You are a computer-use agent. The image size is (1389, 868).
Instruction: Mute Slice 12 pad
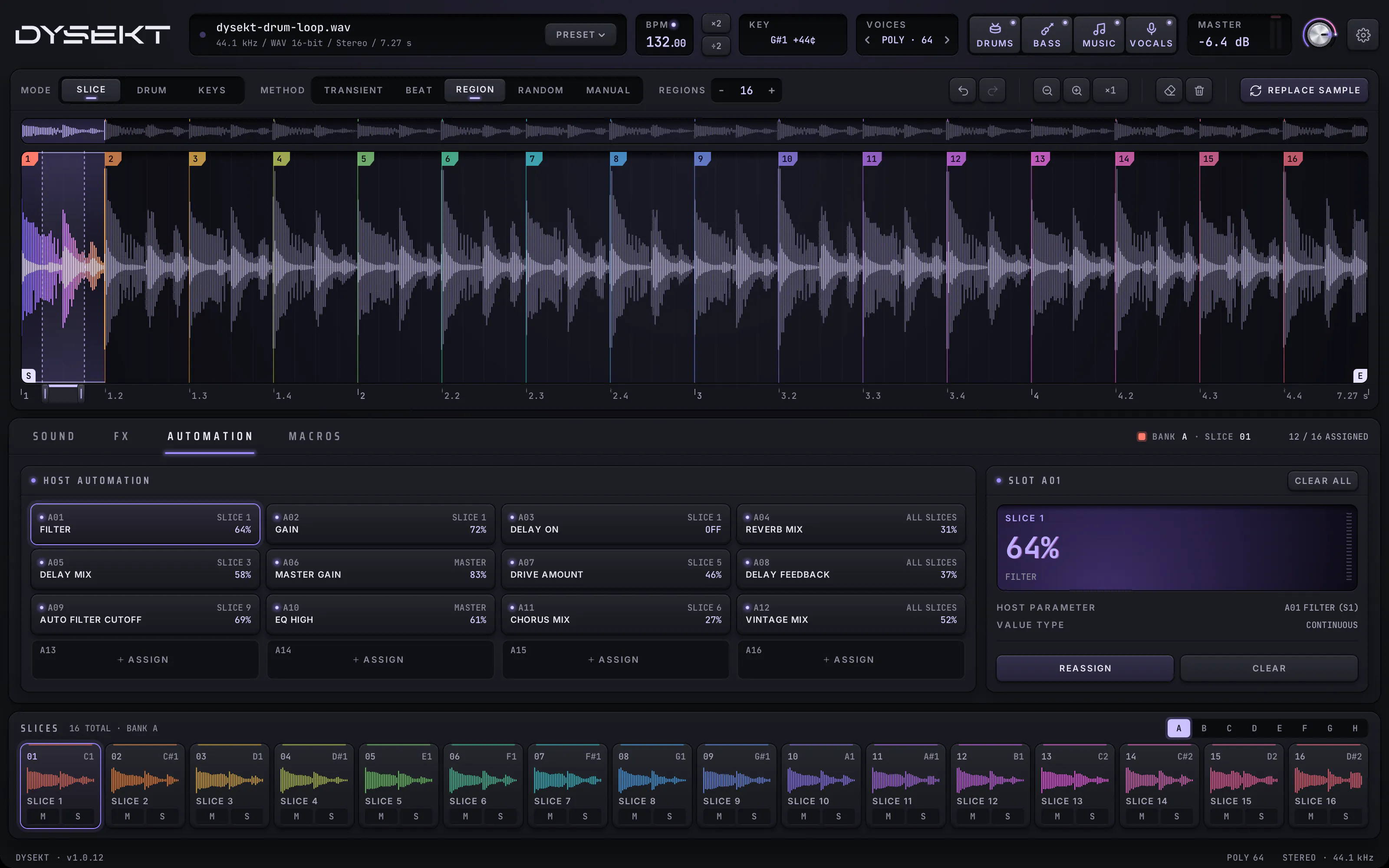972,816
